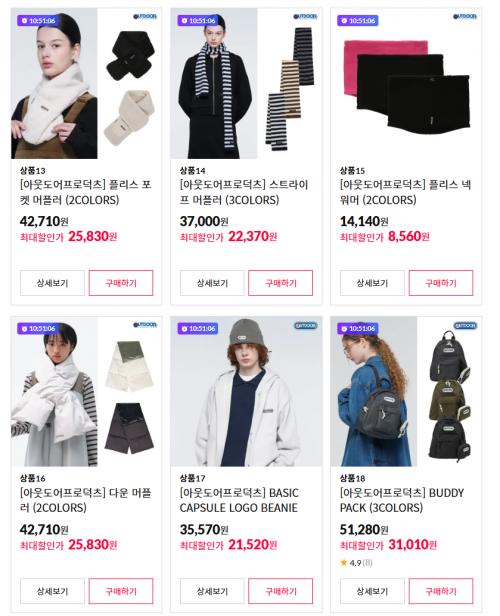The width and height of the screenshot is (500, 616).
Task: Buy the stripe muffler with 구매하기
Action: [280, 283]
